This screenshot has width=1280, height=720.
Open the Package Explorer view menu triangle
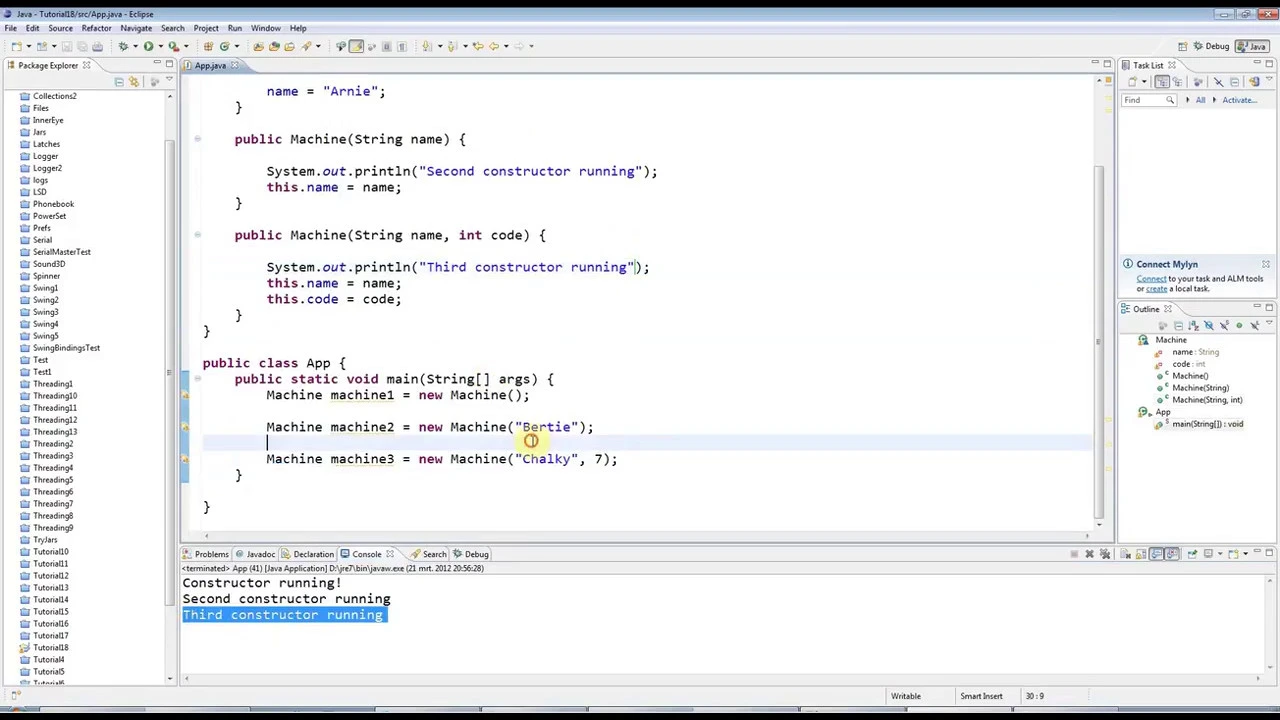[169, 80]
